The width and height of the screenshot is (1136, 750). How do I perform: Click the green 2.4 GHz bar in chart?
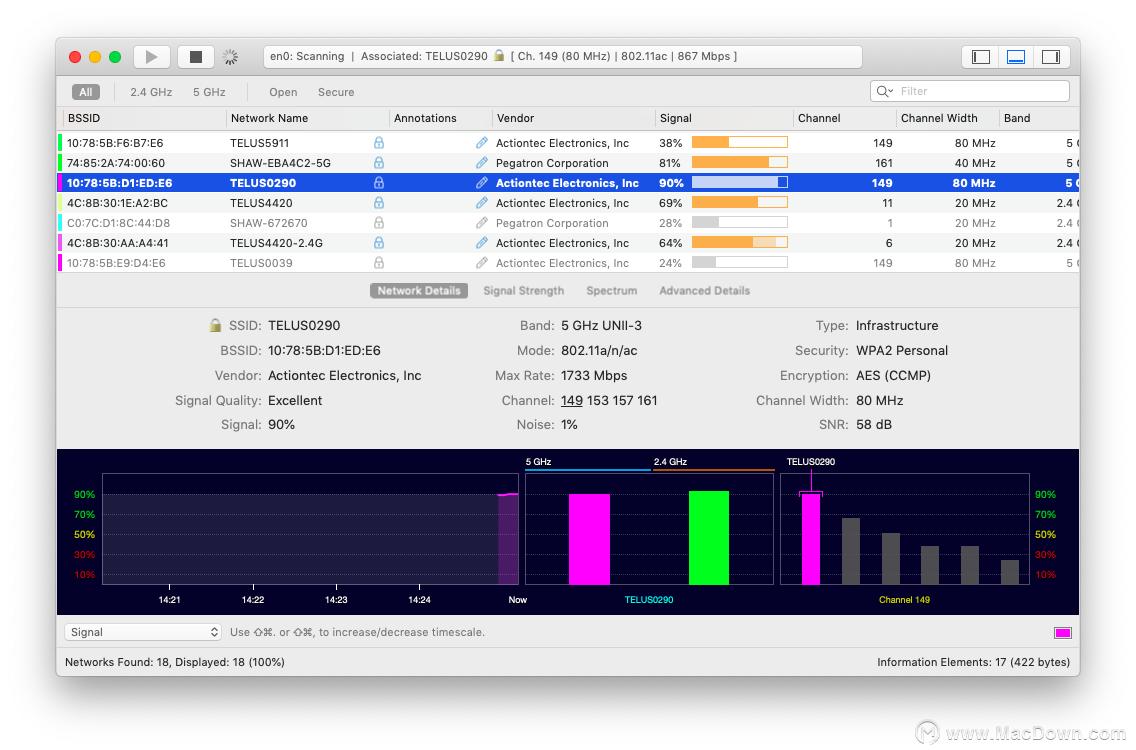point(709,538)
